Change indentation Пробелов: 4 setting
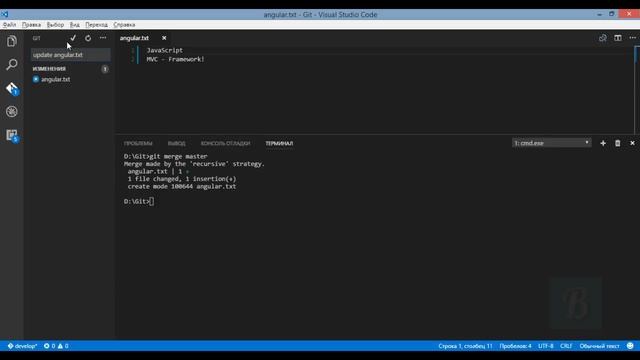The image size is (640, 360). 516,346
